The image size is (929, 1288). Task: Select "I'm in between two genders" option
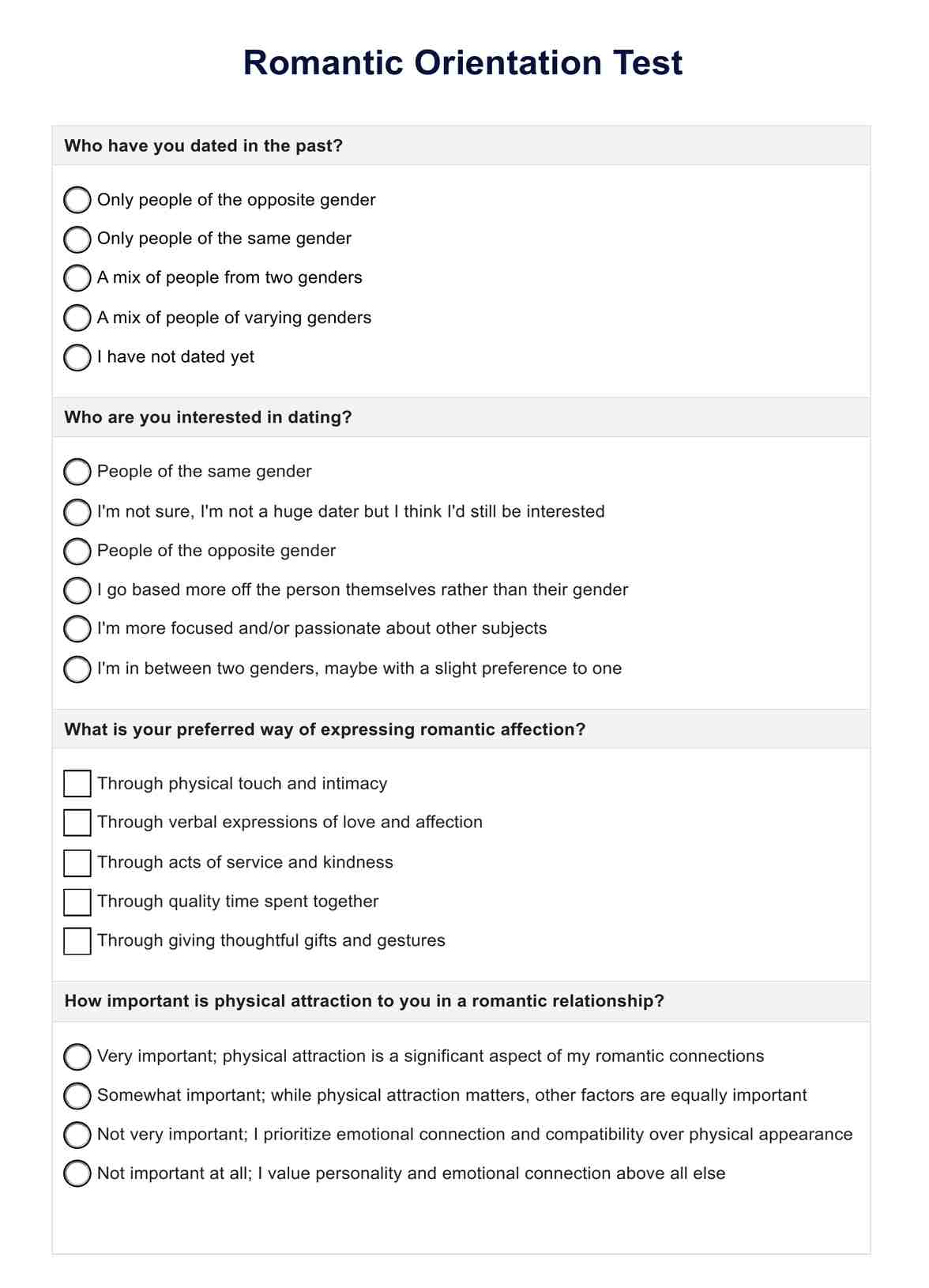[77, 669]
